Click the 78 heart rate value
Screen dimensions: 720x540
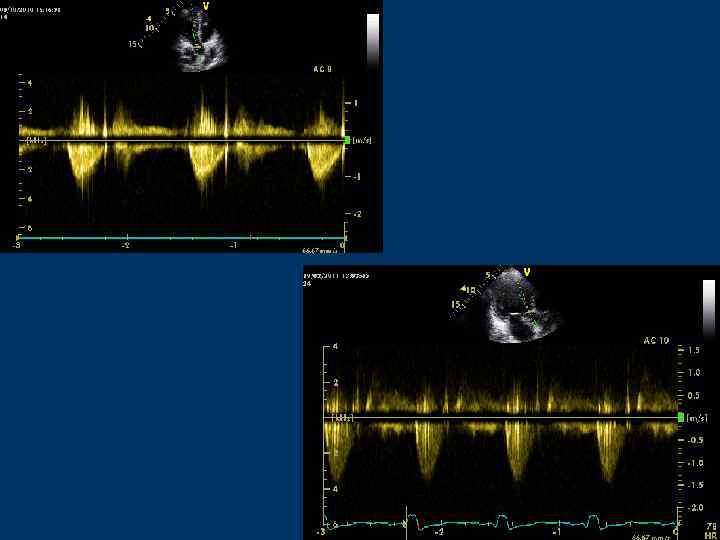pos(711,526)
